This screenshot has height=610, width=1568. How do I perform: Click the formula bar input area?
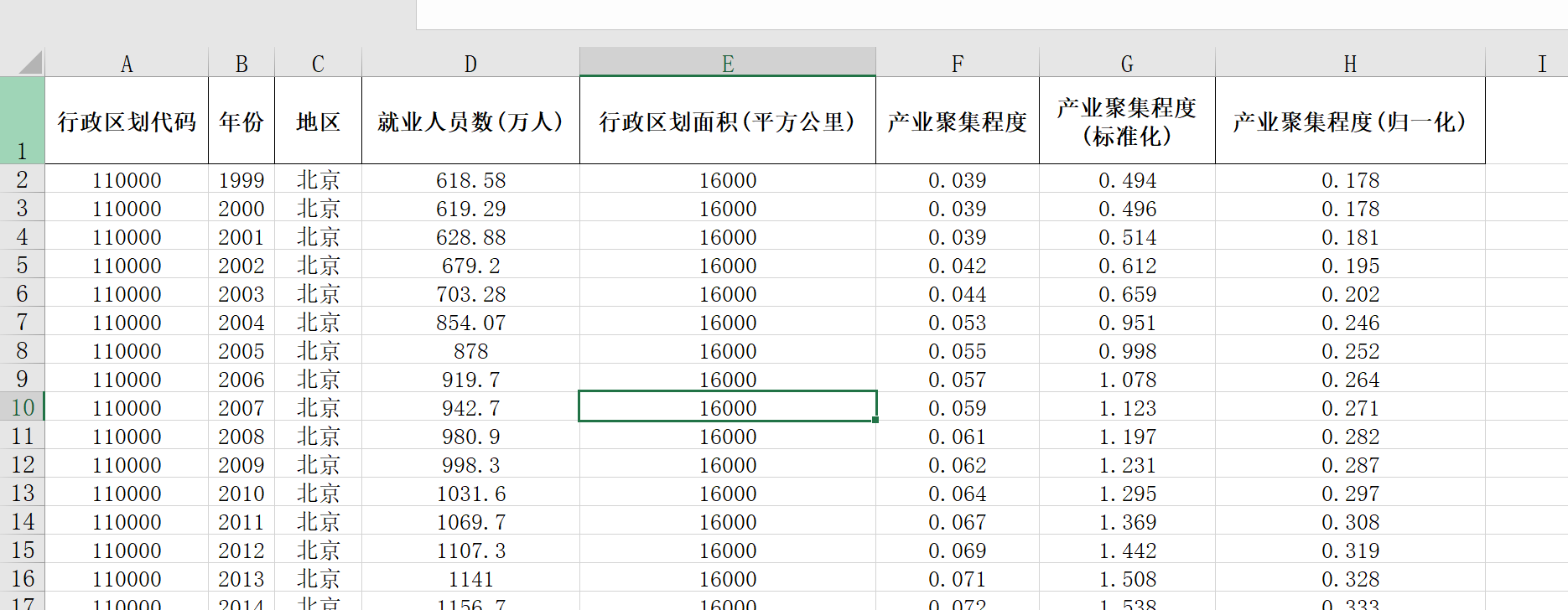pos(992,14)
